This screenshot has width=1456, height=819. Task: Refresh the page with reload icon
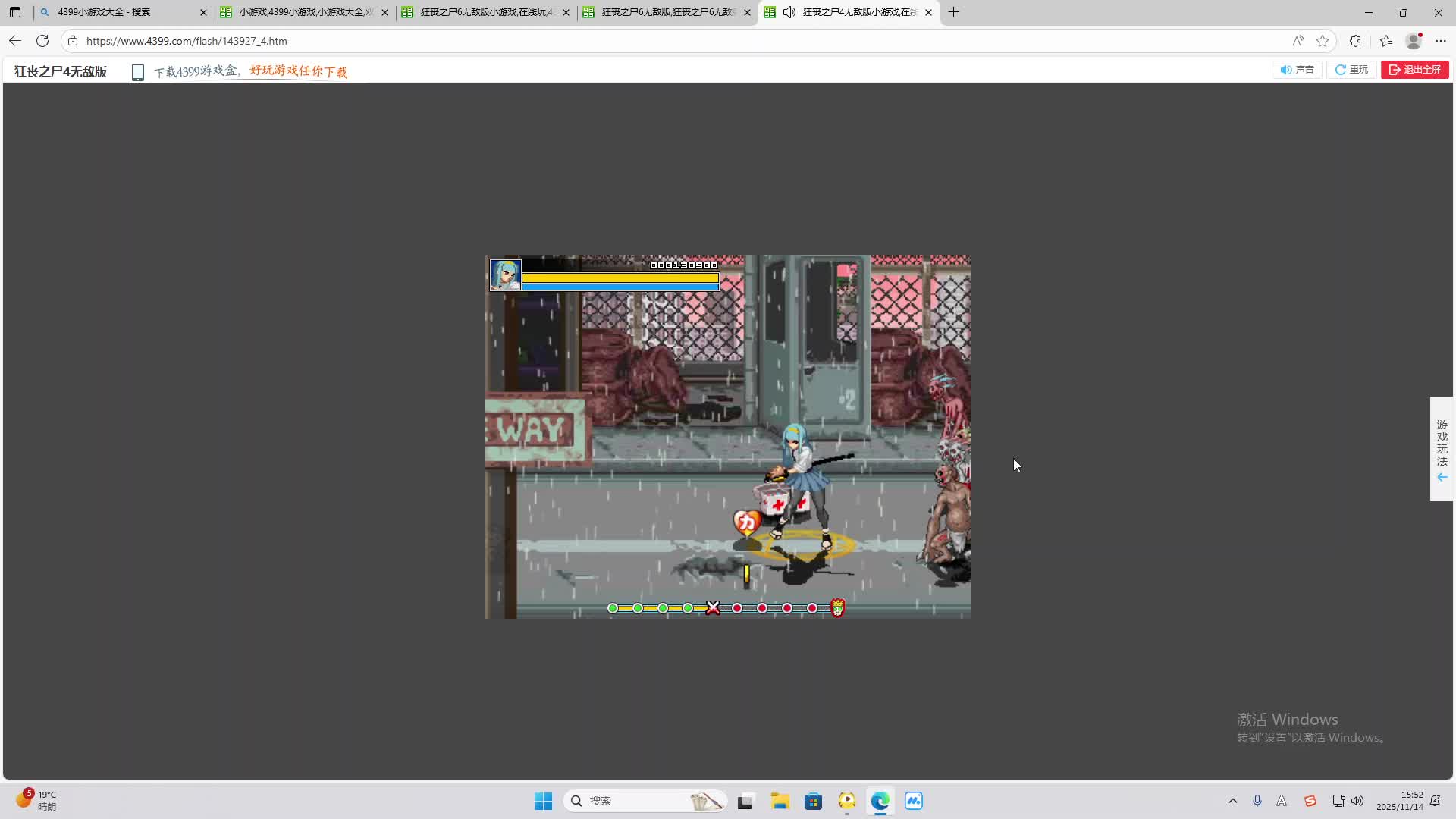click(42, 41)
